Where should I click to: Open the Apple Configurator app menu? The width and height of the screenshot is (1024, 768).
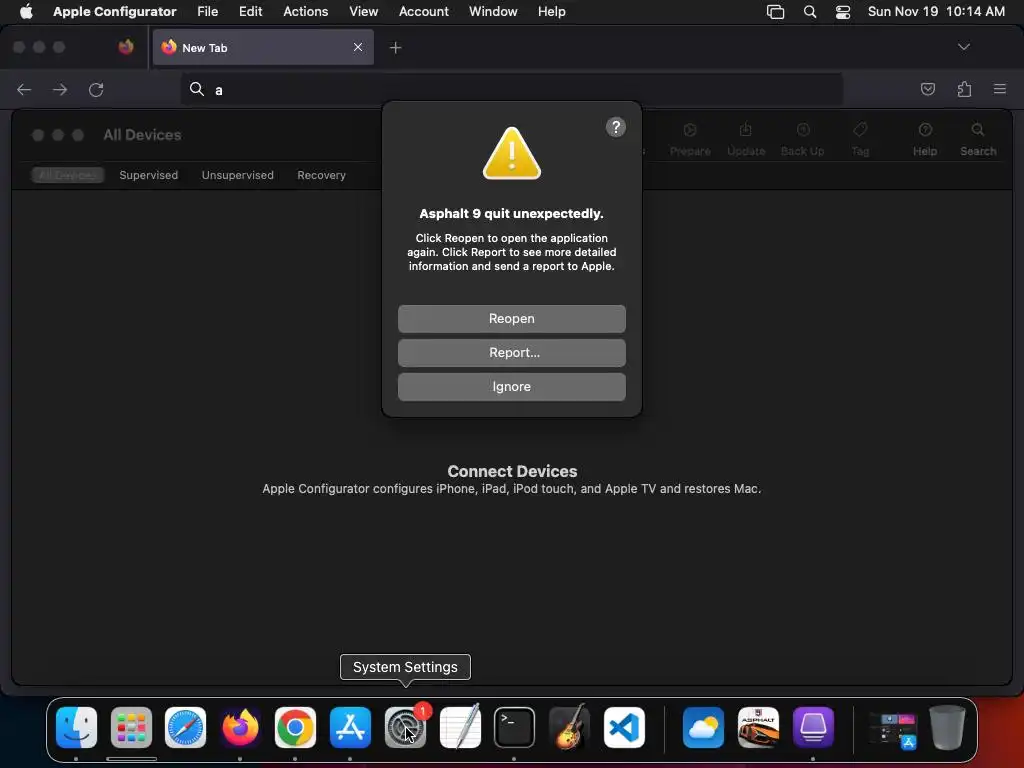(114, 11)
